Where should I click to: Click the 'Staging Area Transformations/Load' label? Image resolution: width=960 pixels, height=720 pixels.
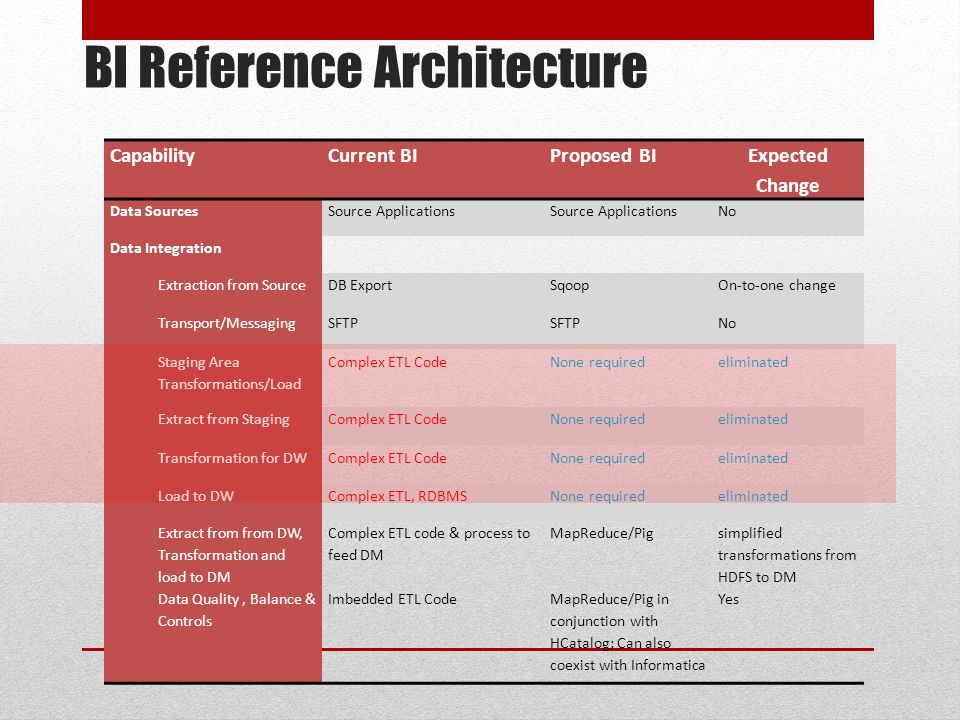229,373
